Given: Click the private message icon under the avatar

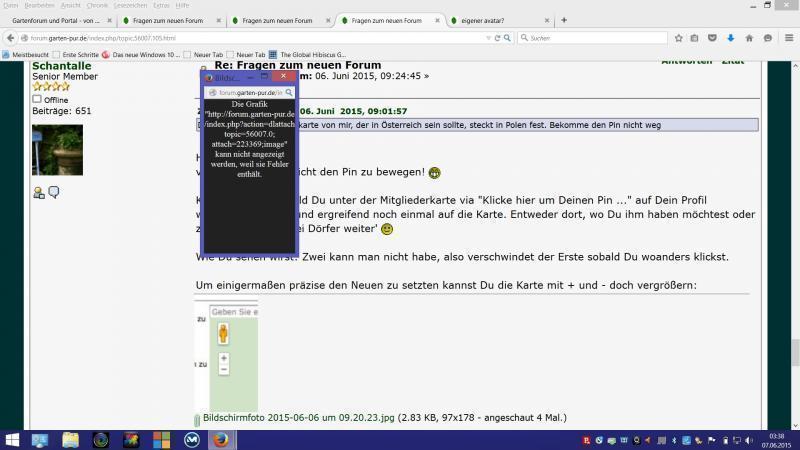Looking at the screenshot, I should (x=54, y=192).
